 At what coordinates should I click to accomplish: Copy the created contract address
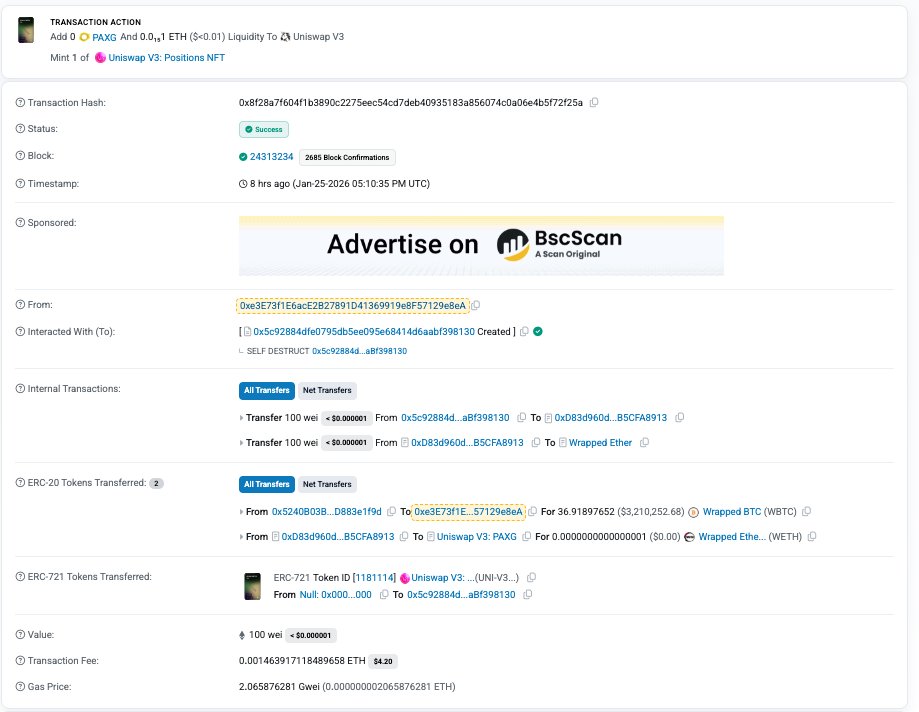pos(523,331)
